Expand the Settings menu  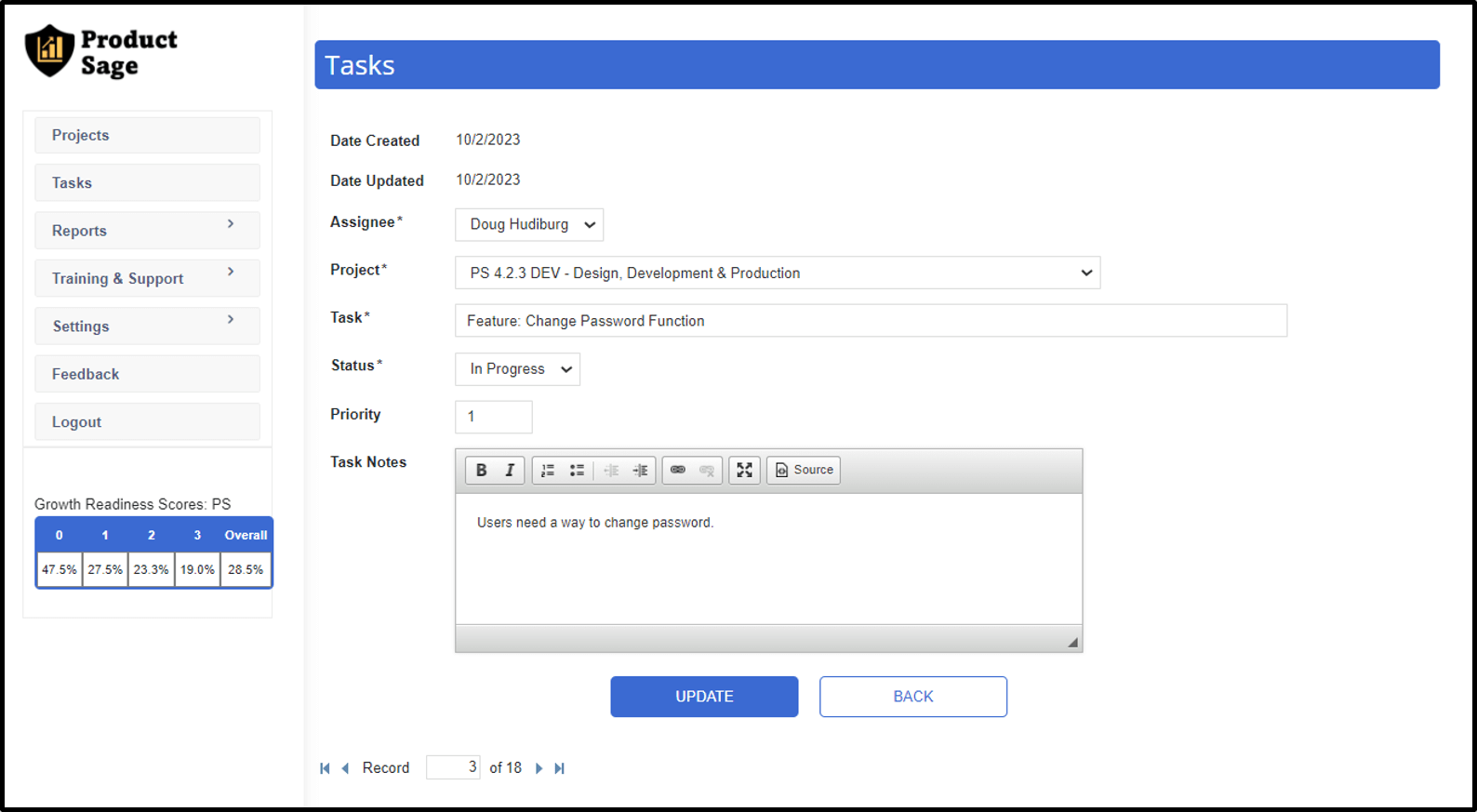pos(148,326)
